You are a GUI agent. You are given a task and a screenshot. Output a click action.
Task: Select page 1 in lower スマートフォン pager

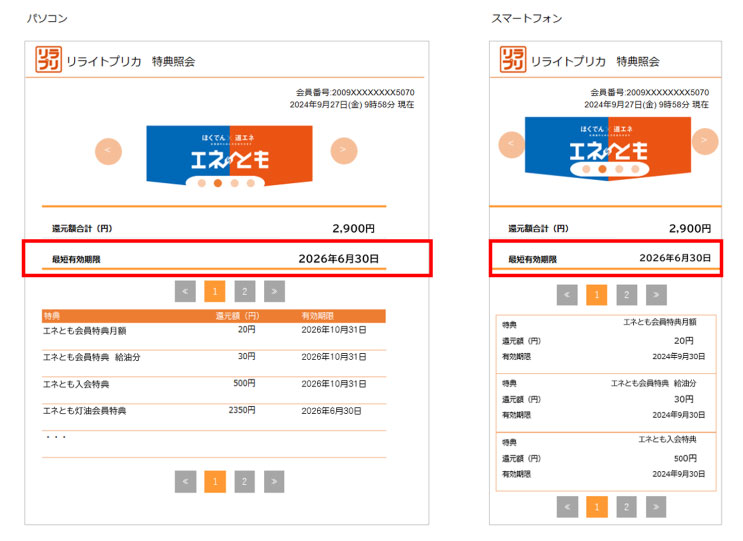point(597,507)
